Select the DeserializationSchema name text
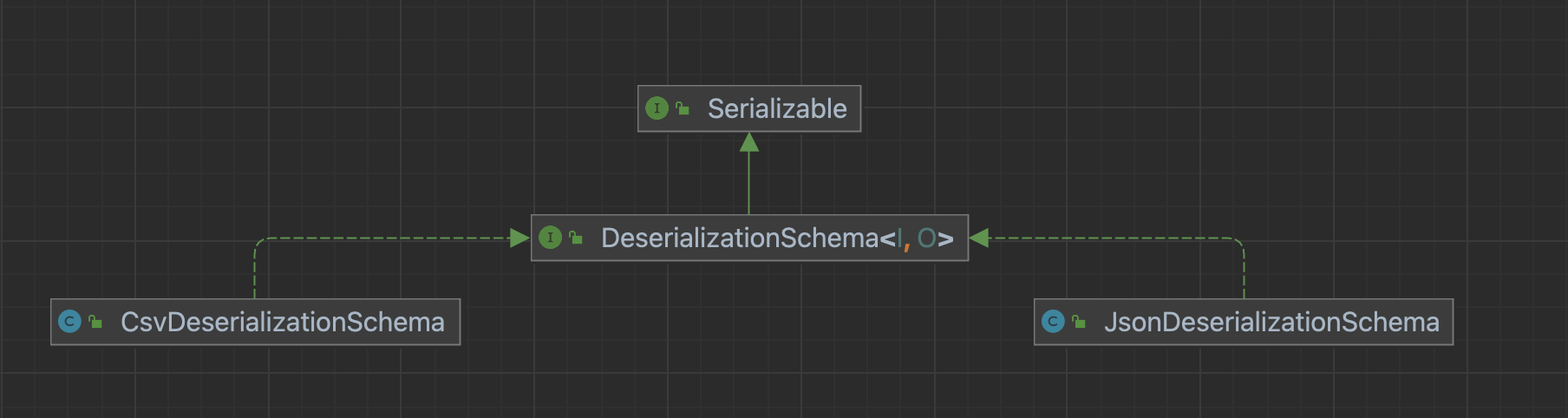The height and width of the screenshot is (418, 1568). click(x=739, y=238)
